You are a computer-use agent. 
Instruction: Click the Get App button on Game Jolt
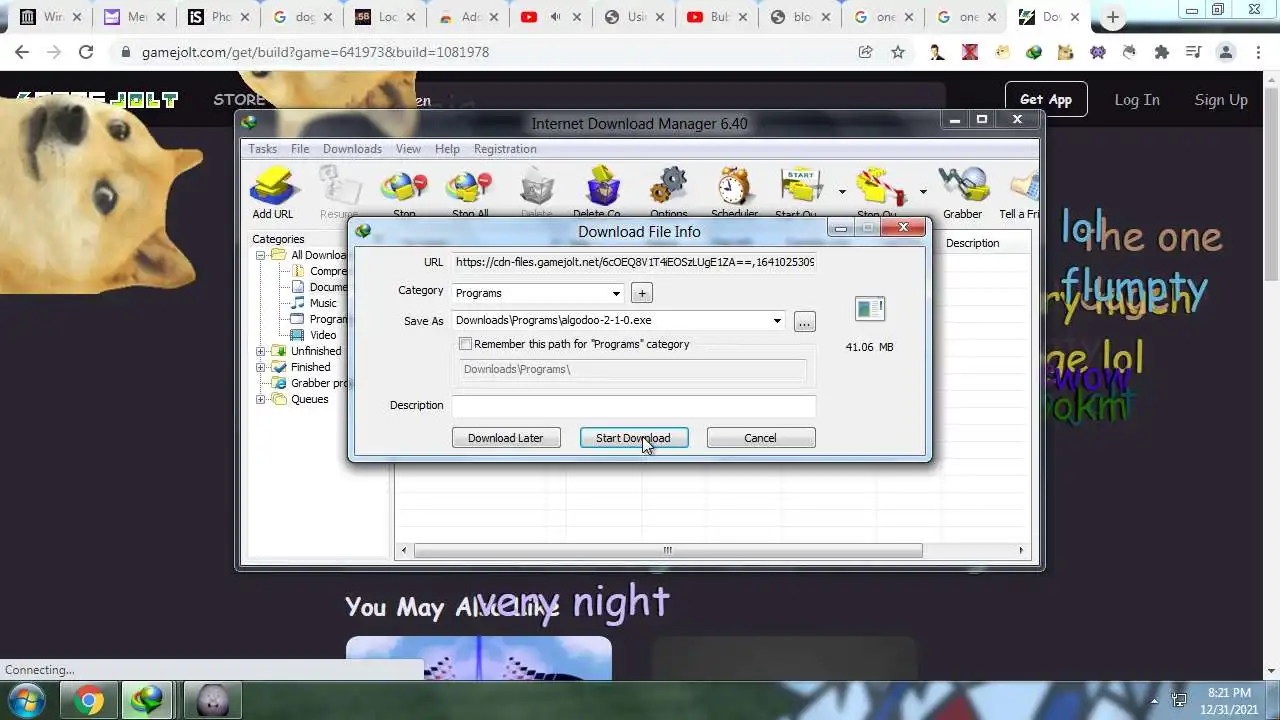(x=1046, y=99)
